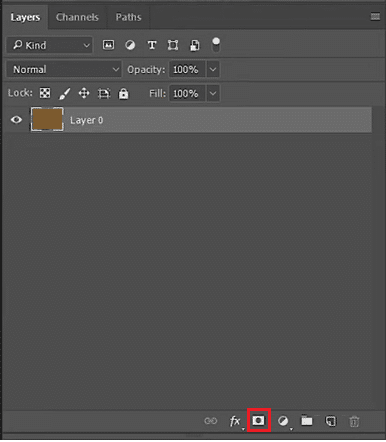Lock all padlock icon
The height and width of the screenshot is (442, 386).
[123, 93]
